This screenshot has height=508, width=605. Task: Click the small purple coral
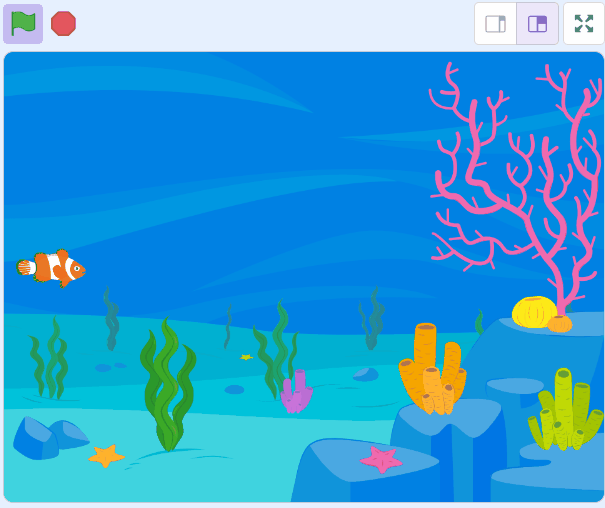[x=295, y=392]
